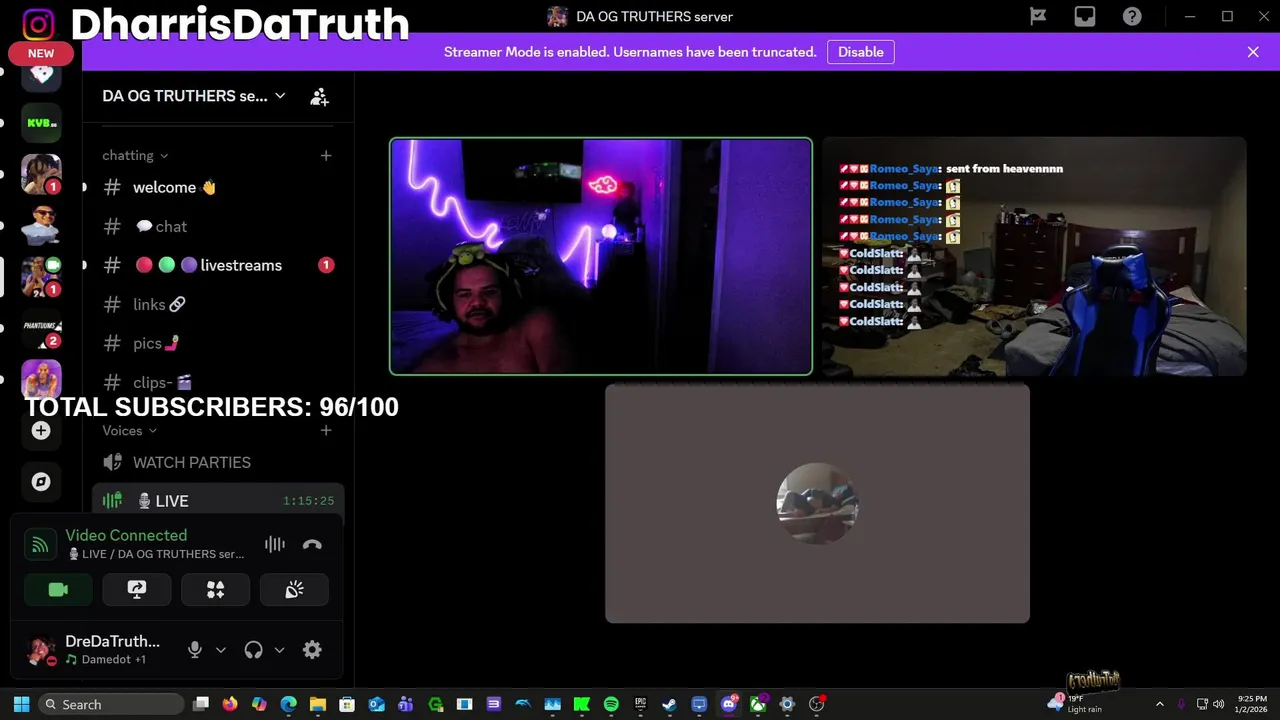Image resolution: width=1280 pixels, height=720 pixels.
Task: Open the weather widget showing Light rain
Action: (x=1076, y=703)
